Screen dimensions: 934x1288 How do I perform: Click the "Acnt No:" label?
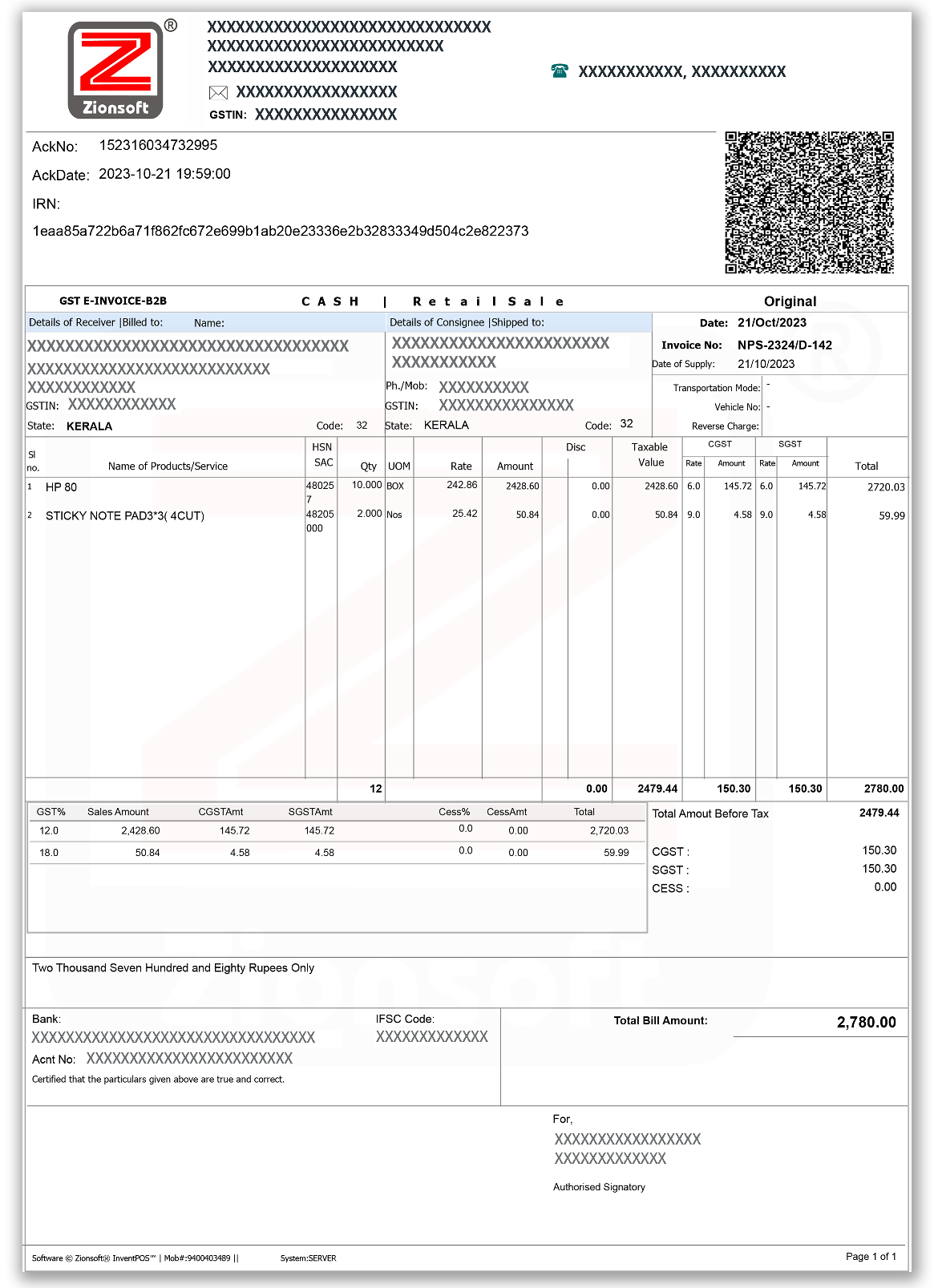[54, 1060]
